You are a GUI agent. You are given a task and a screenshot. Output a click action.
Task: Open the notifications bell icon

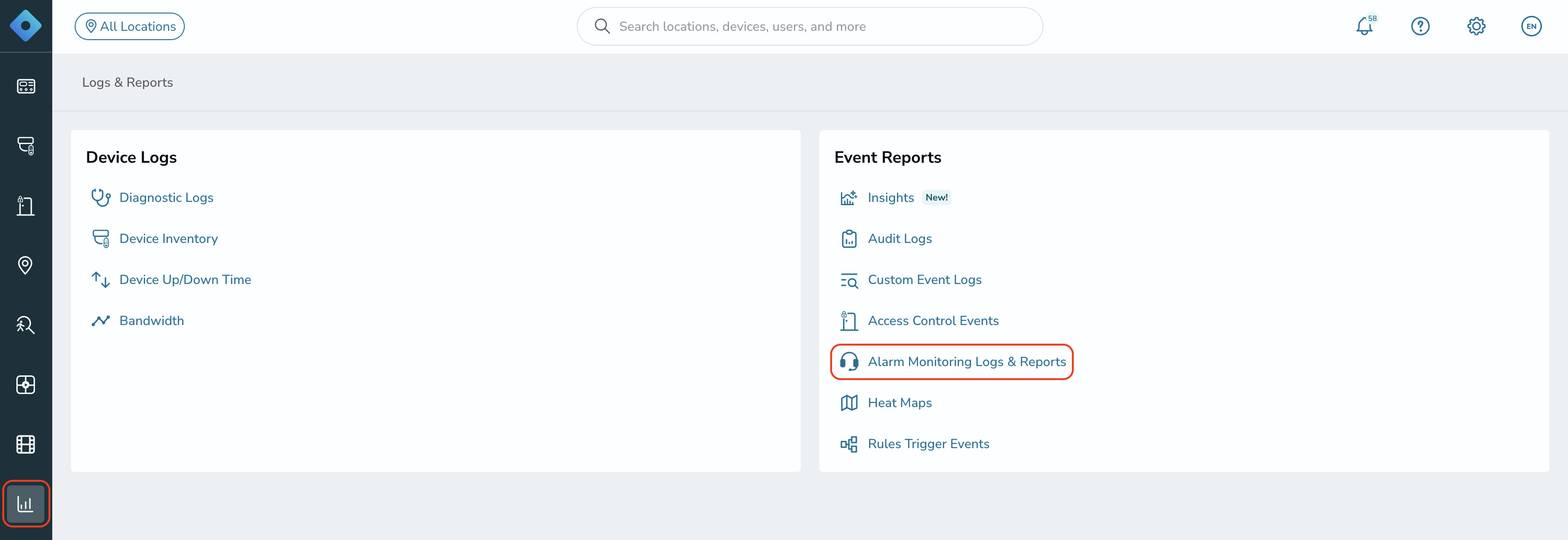point(1364,26)
